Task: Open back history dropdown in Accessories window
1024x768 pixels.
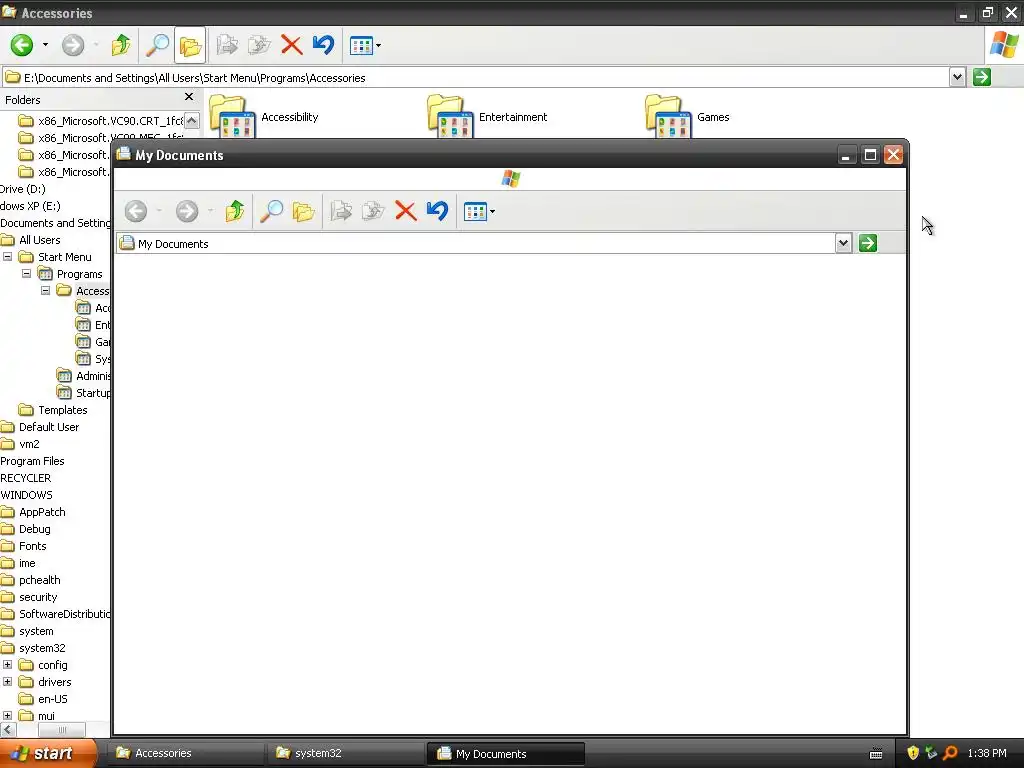Action: pyautogui.click(x=45, y=45)
